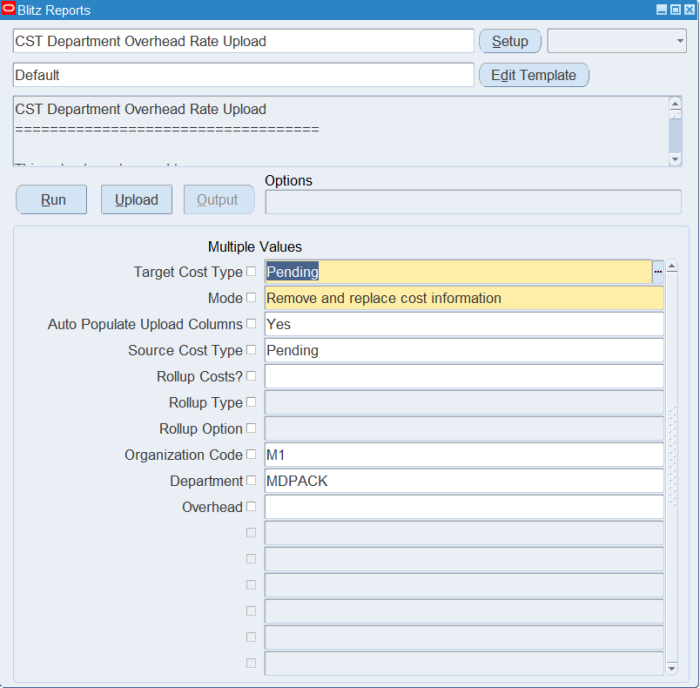Click the Output button

point(219,200)
